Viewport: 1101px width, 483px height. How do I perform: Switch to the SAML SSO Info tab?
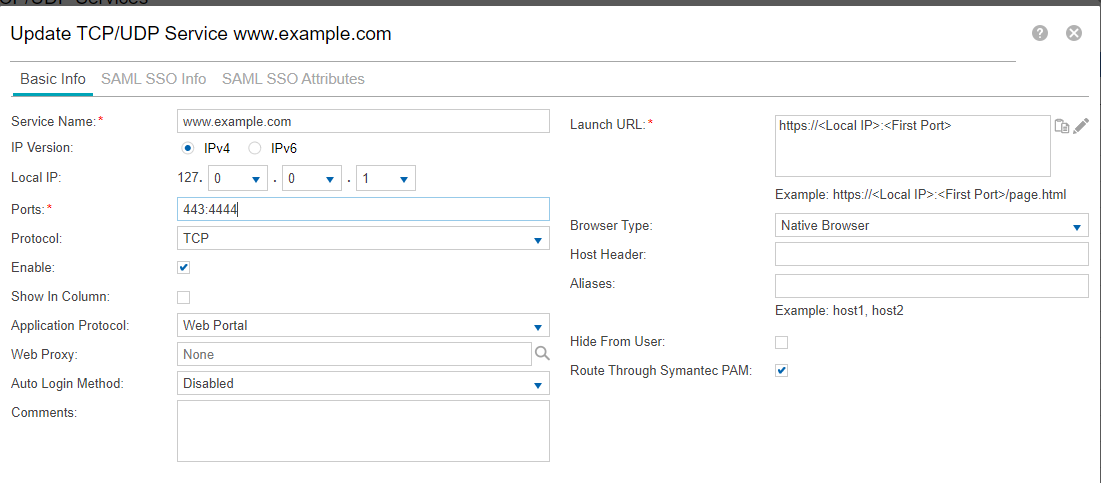[x=154, y=79]
